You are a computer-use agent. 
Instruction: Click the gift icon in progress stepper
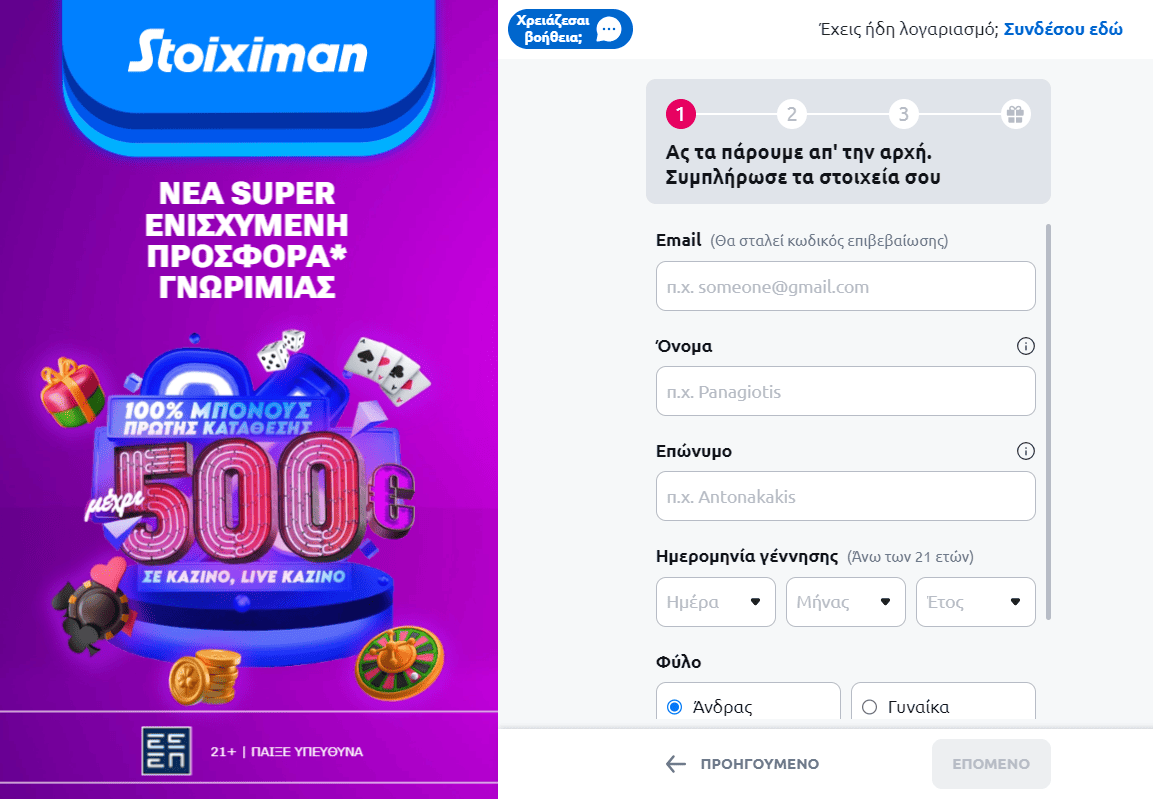coord(1015,115)
